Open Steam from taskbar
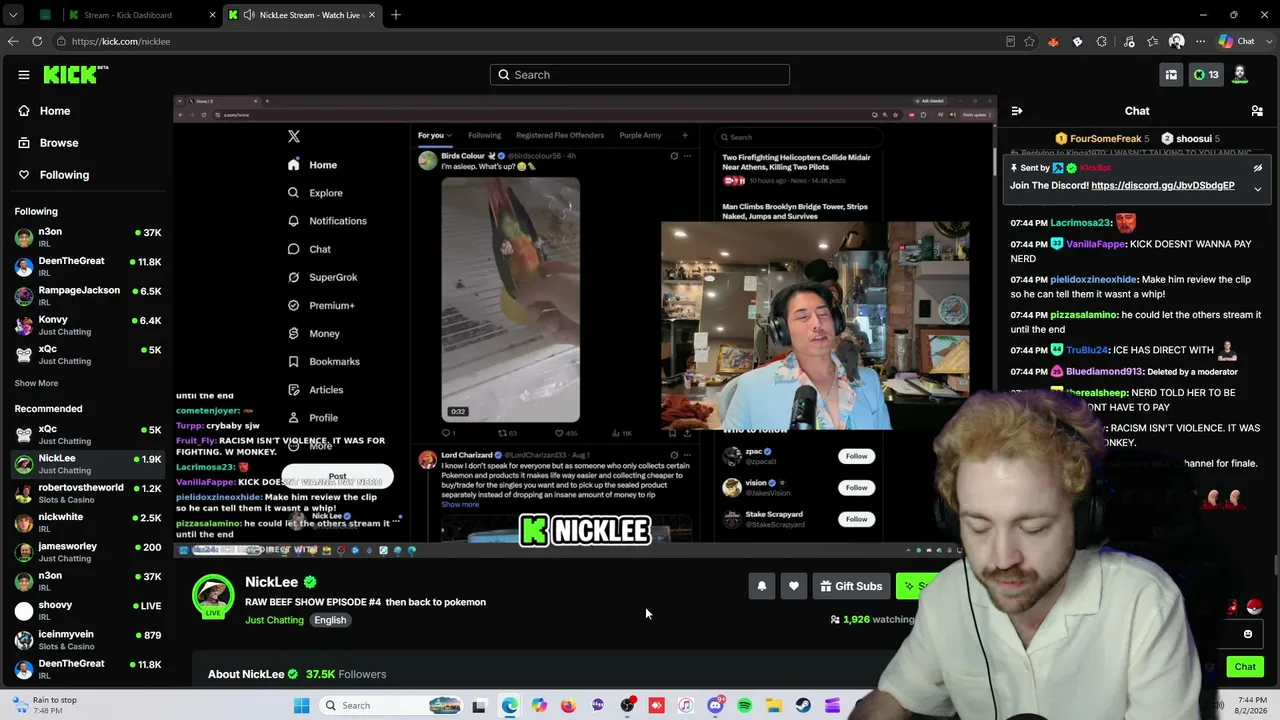This screenshot has height=720, width=1280. pos(803,706)
